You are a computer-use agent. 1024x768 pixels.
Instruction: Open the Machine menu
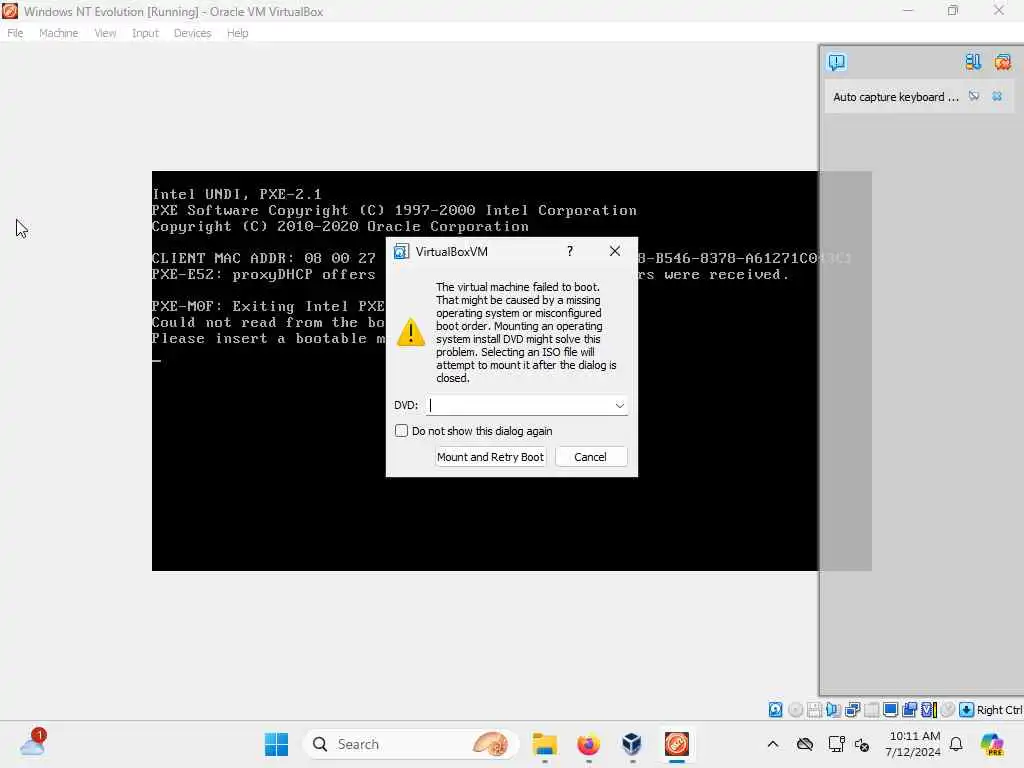click(x=58, y=33)
